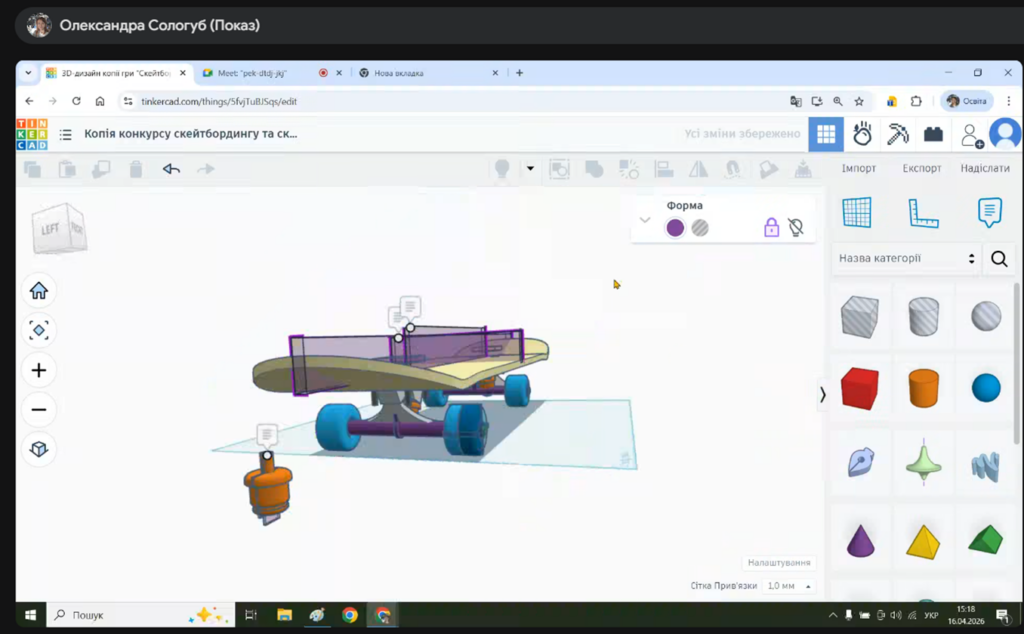The height and width of the screenshot is (634, 1024).
Task: Open the Workplane tool
Action: pyautogui.click(x=857, y=212)
